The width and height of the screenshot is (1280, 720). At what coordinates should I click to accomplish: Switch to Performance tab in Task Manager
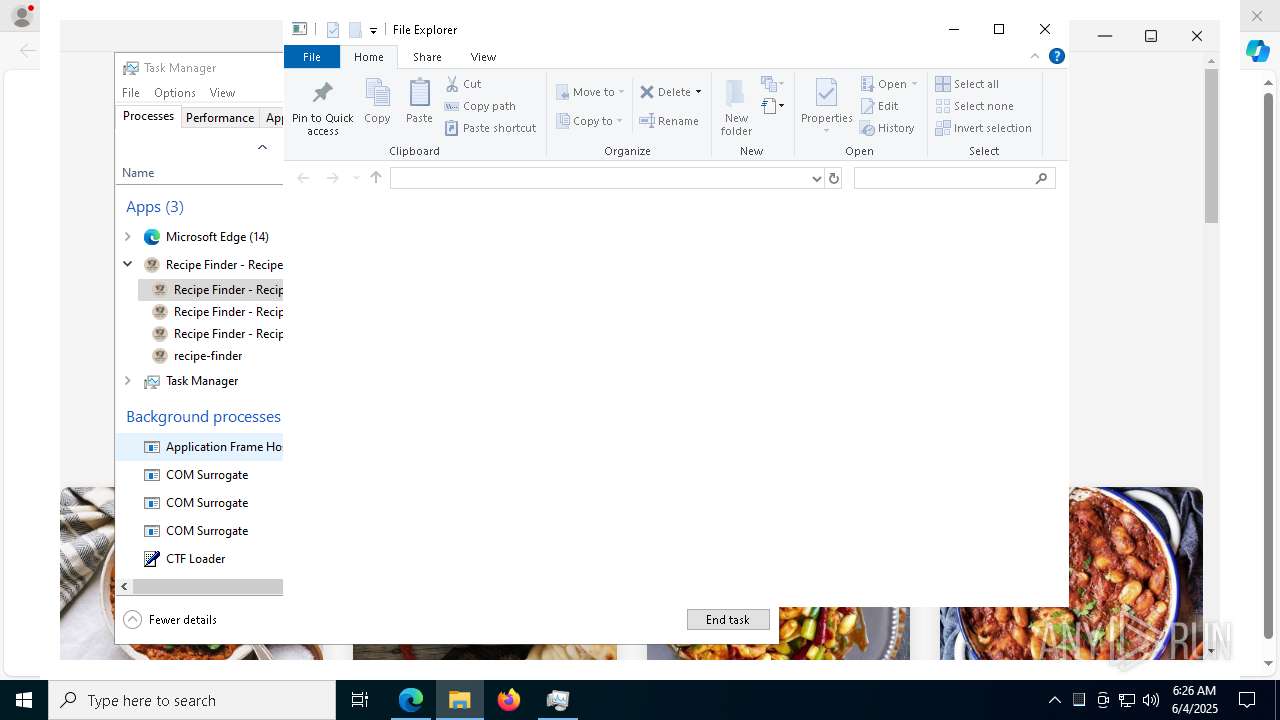[x=220, y=117]
